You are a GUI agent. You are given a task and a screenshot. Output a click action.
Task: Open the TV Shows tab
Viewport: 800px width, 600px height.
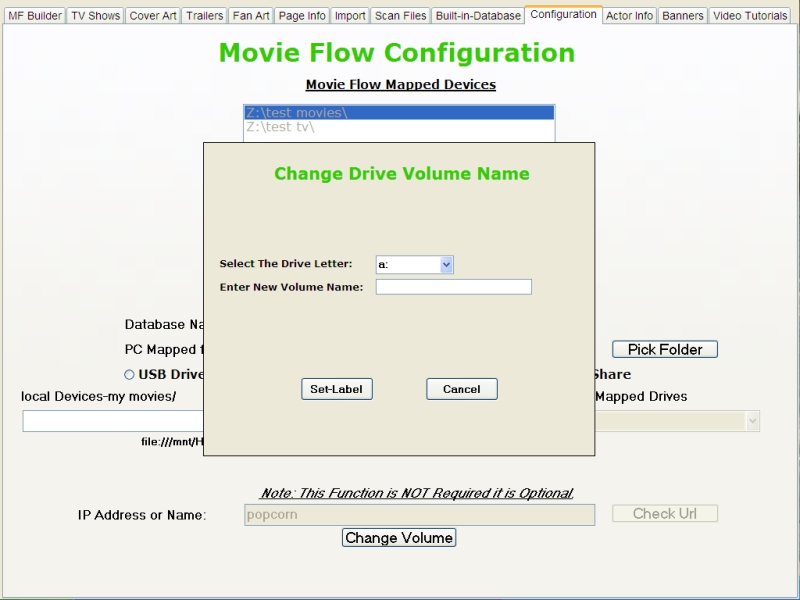click(x=93, y=15)
